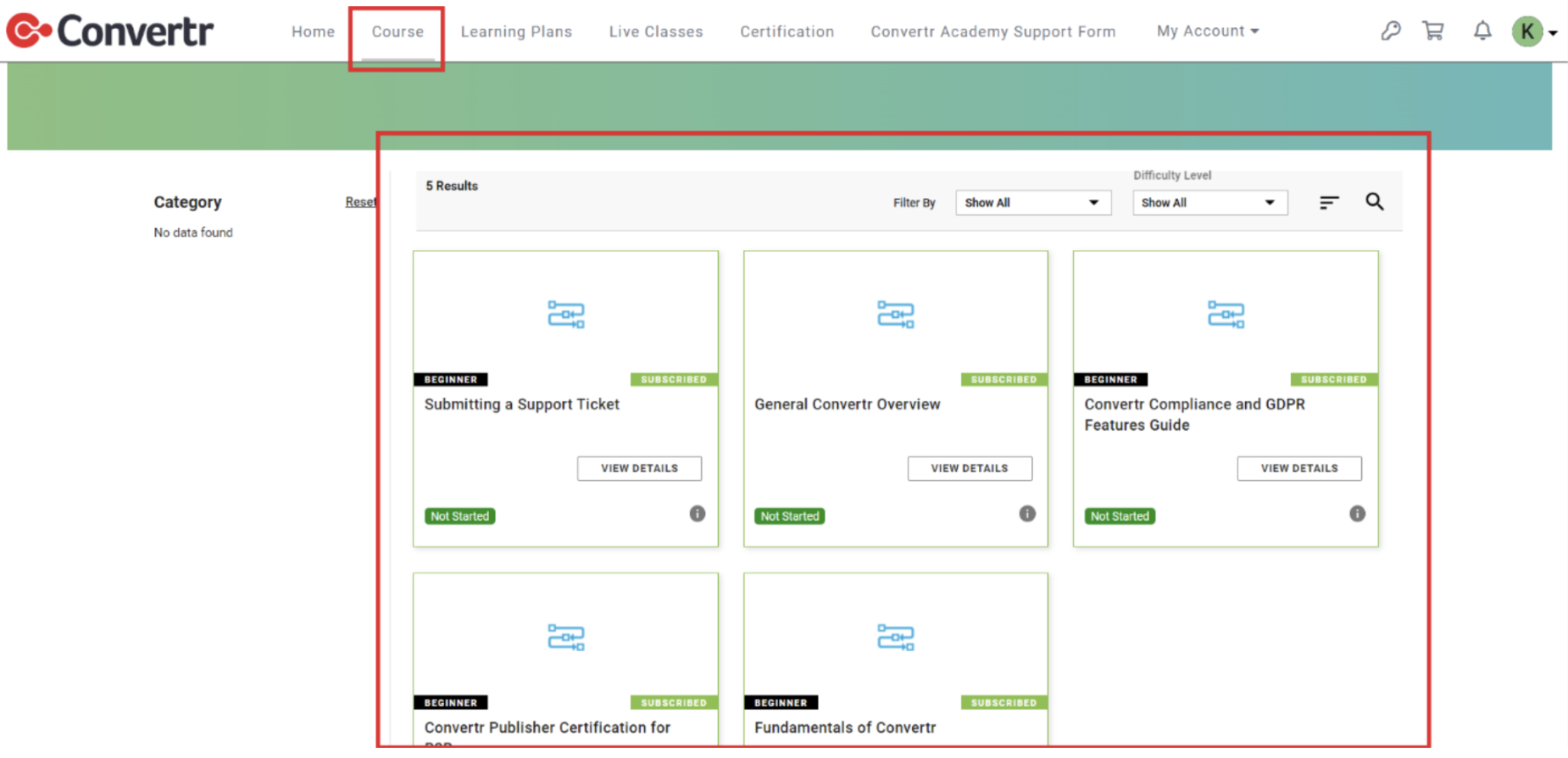Click Subscribed tag on Publisher Certification course

point(674,702)
